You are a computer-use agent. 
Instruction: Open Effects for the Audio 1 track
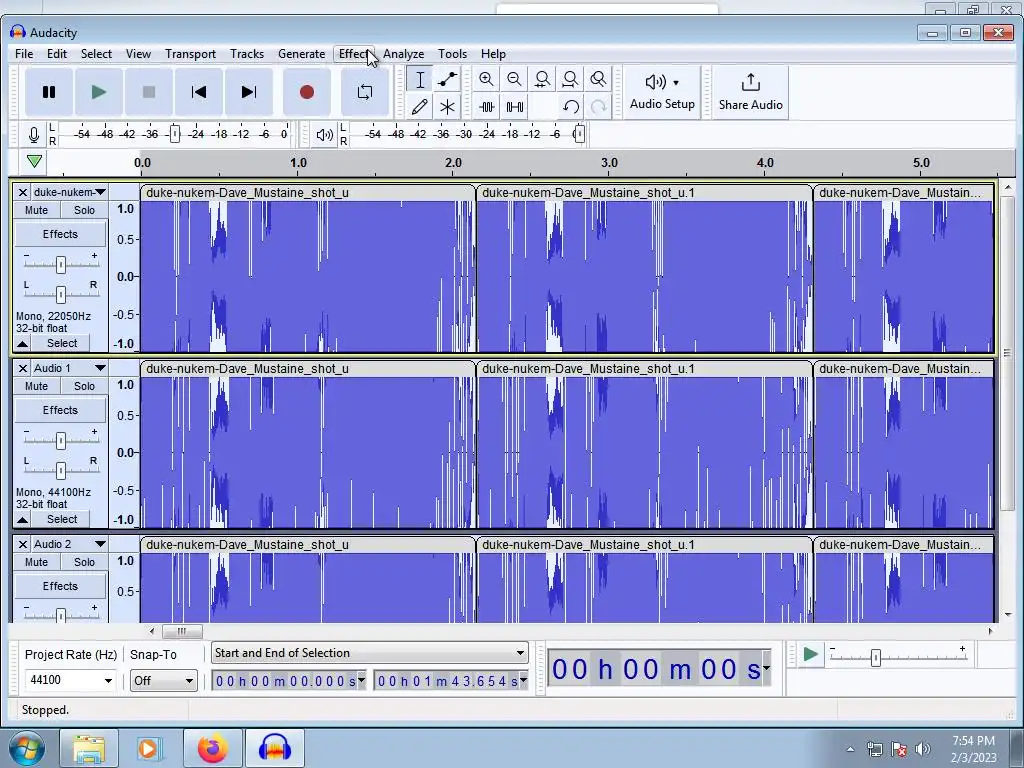[x=60, y=410]
